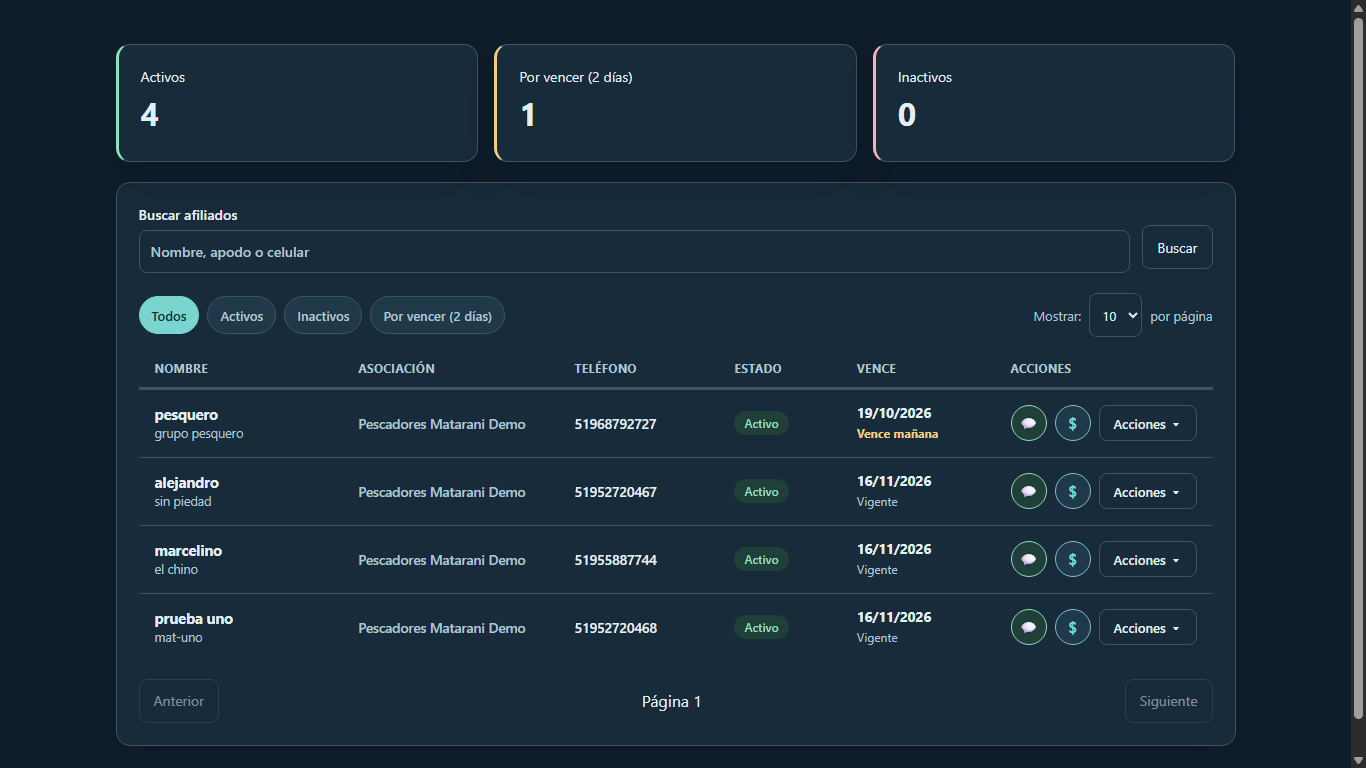
Task: Click the page vertical scrollbar
Action: point(1358,368)
